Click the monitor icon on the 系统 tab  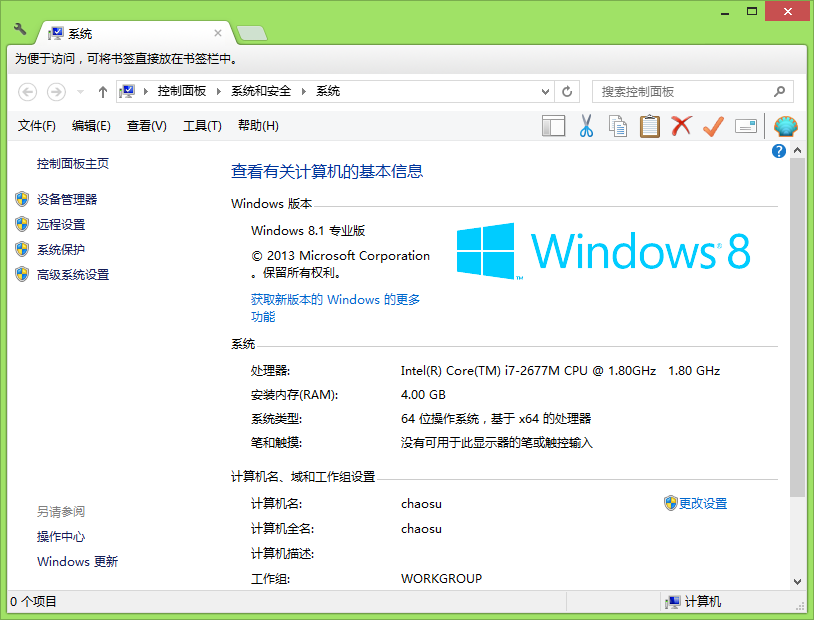56,34
